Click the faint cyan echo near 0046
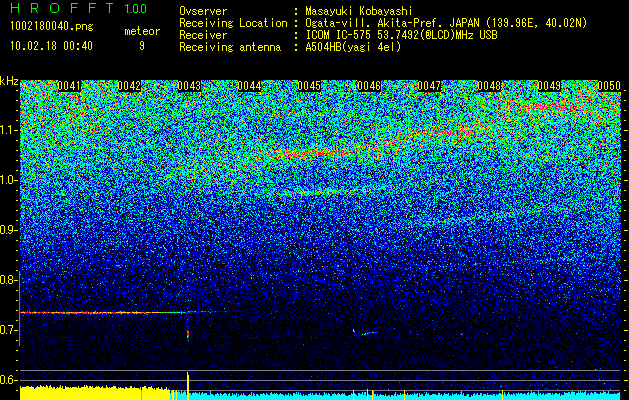 tap(369, 333)
